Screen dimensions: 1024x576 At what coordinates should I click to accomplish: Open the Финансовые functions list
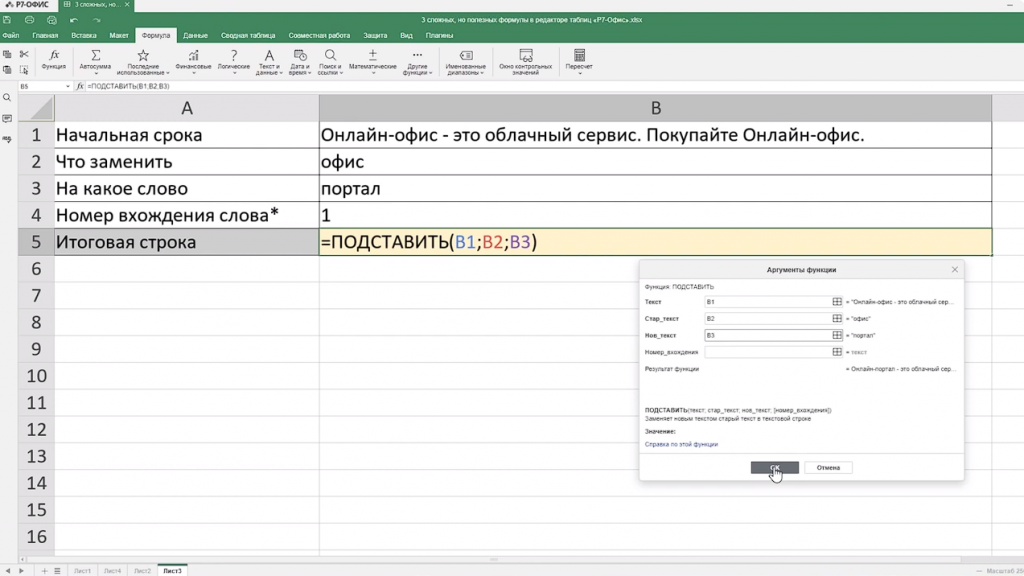193,61
